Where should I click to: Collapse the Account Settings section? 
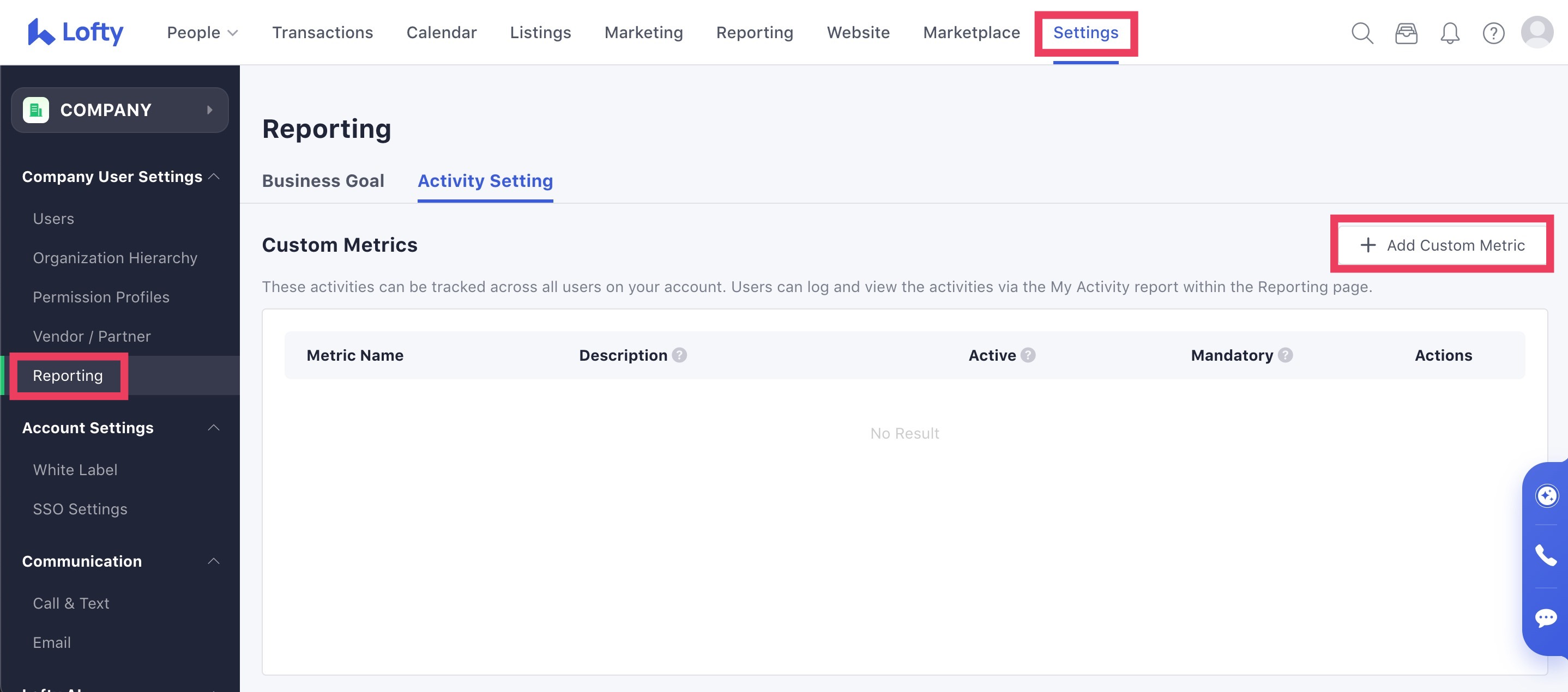point(214,428)
